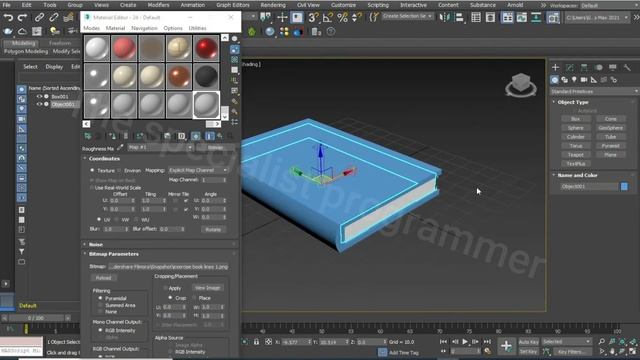Click the Auto Key button
Image resolution: width=640 pixels, height=360 pixels.
[528, 342]
